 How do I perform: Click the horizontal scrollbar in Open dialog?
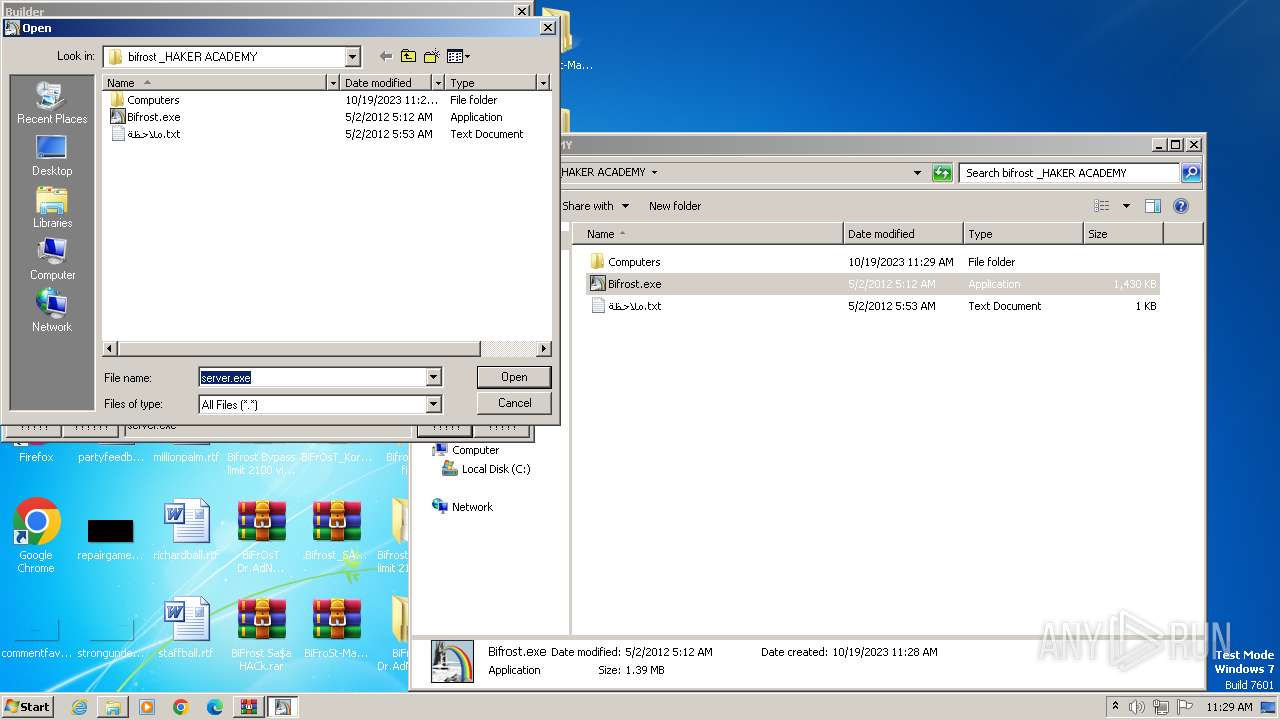(297, 349)
